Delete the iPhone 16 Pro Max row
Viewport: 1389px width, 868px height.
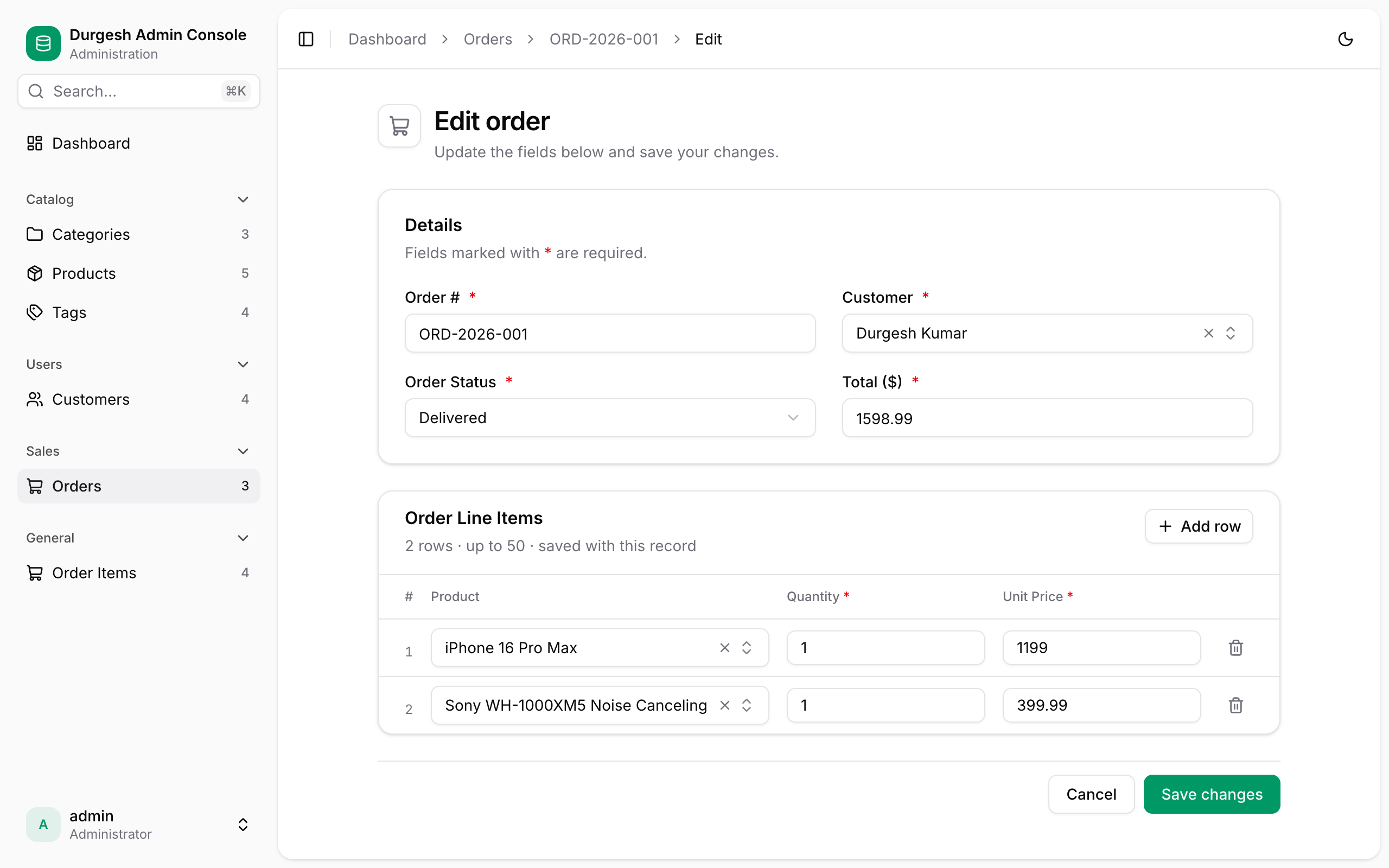click(1236, 648)
